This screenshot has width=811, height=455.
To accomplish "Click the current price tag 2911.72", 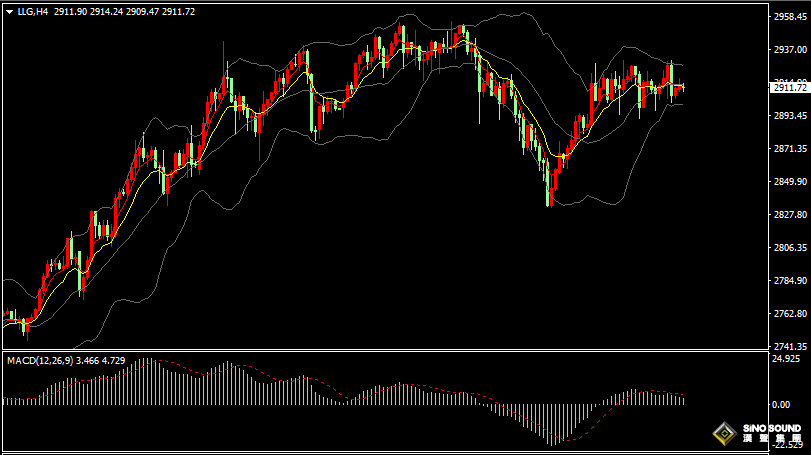I will (x=789, y=88).
